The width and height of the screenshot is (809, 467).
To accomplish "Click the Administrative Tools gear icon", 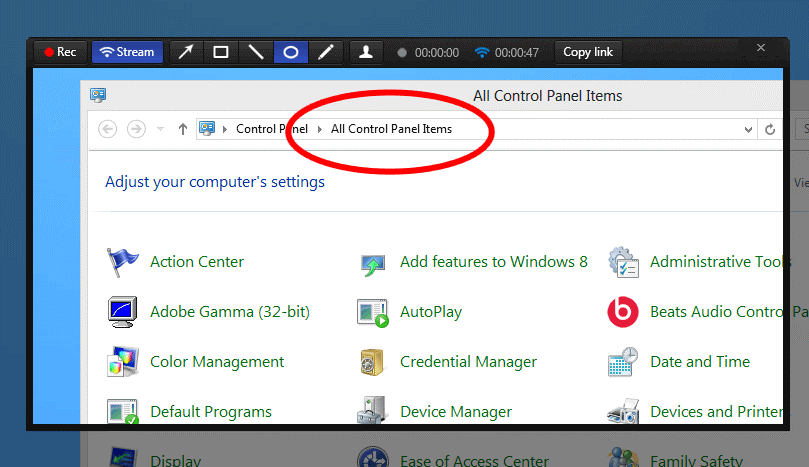I will click(623, 262).
